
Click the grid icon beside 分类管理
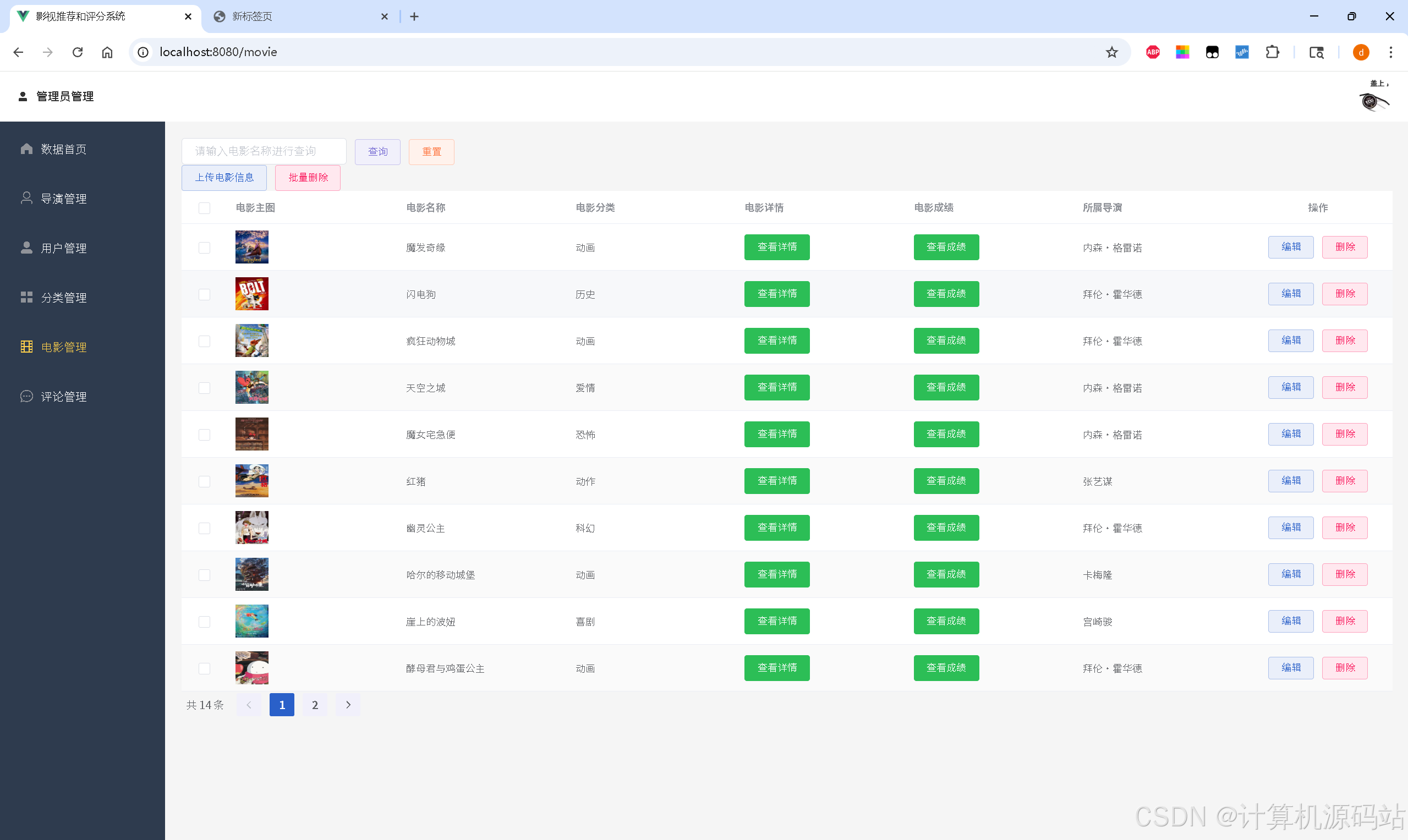(x=26, y=297)
